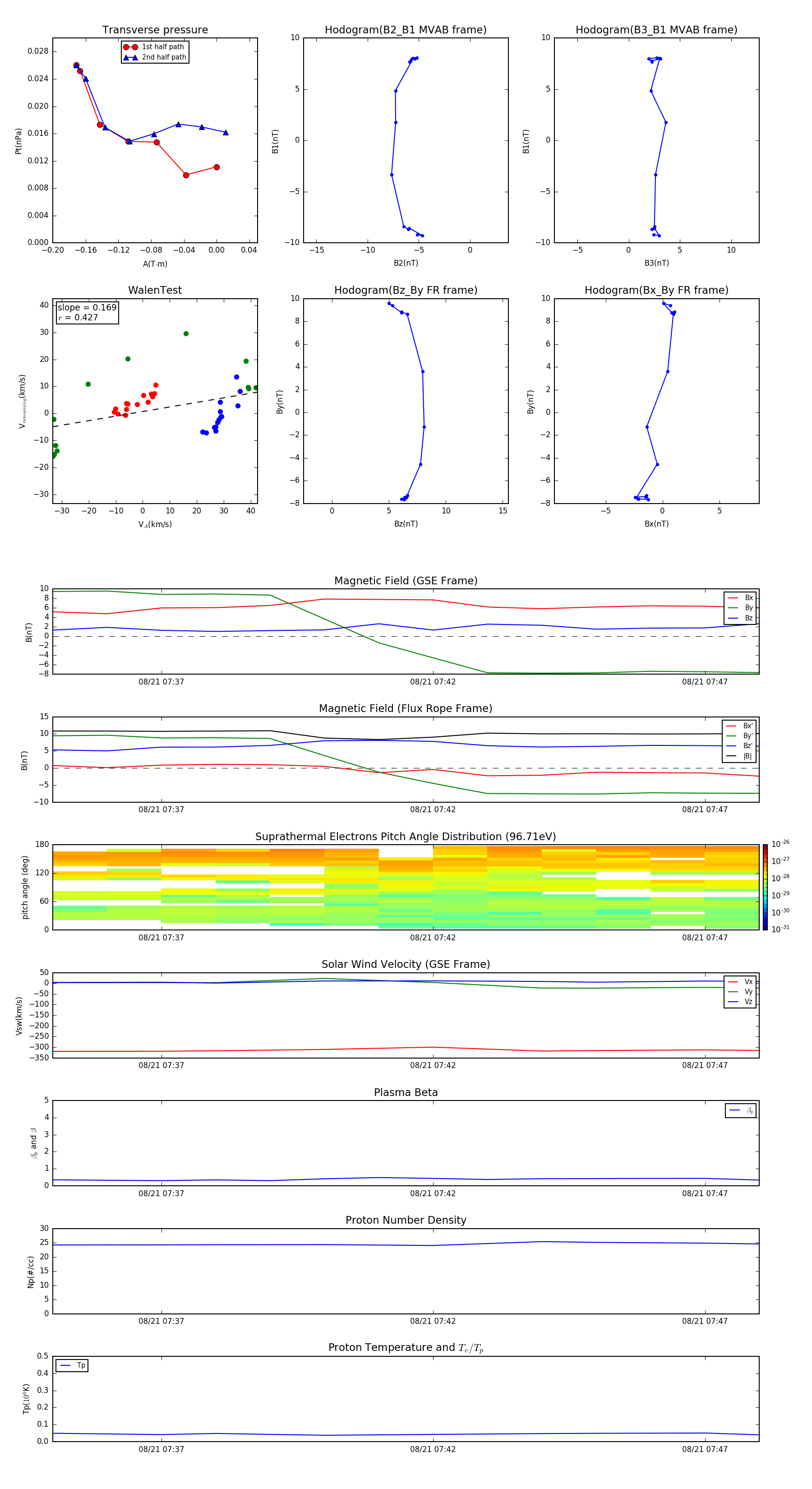Click '08/21 07:42' tick under GSE magnetic plot

[433, 682]
